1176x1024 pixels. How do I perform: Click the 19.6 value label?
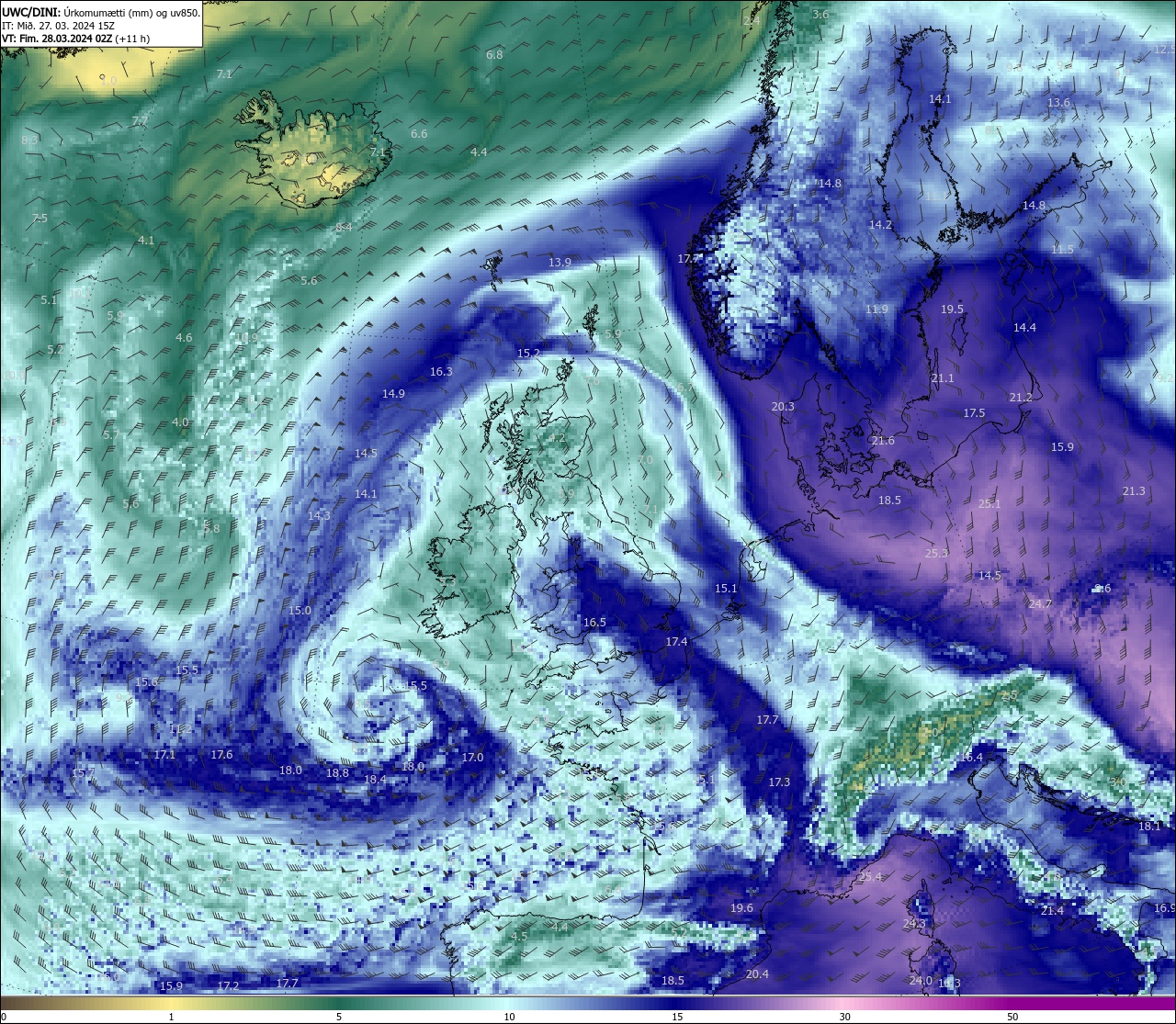tap(741, 907)
